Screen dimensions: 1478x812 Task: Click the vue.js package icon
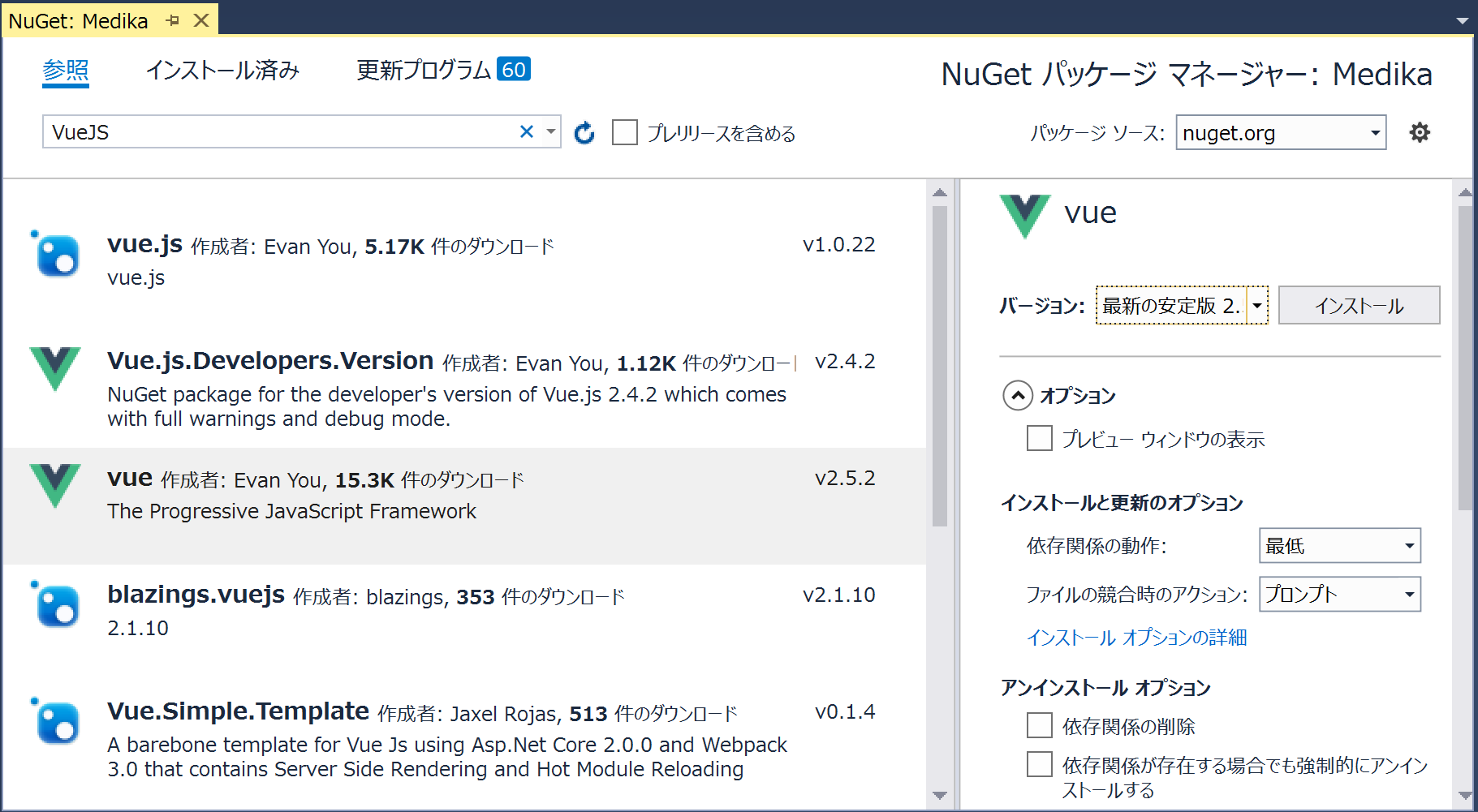55,254
